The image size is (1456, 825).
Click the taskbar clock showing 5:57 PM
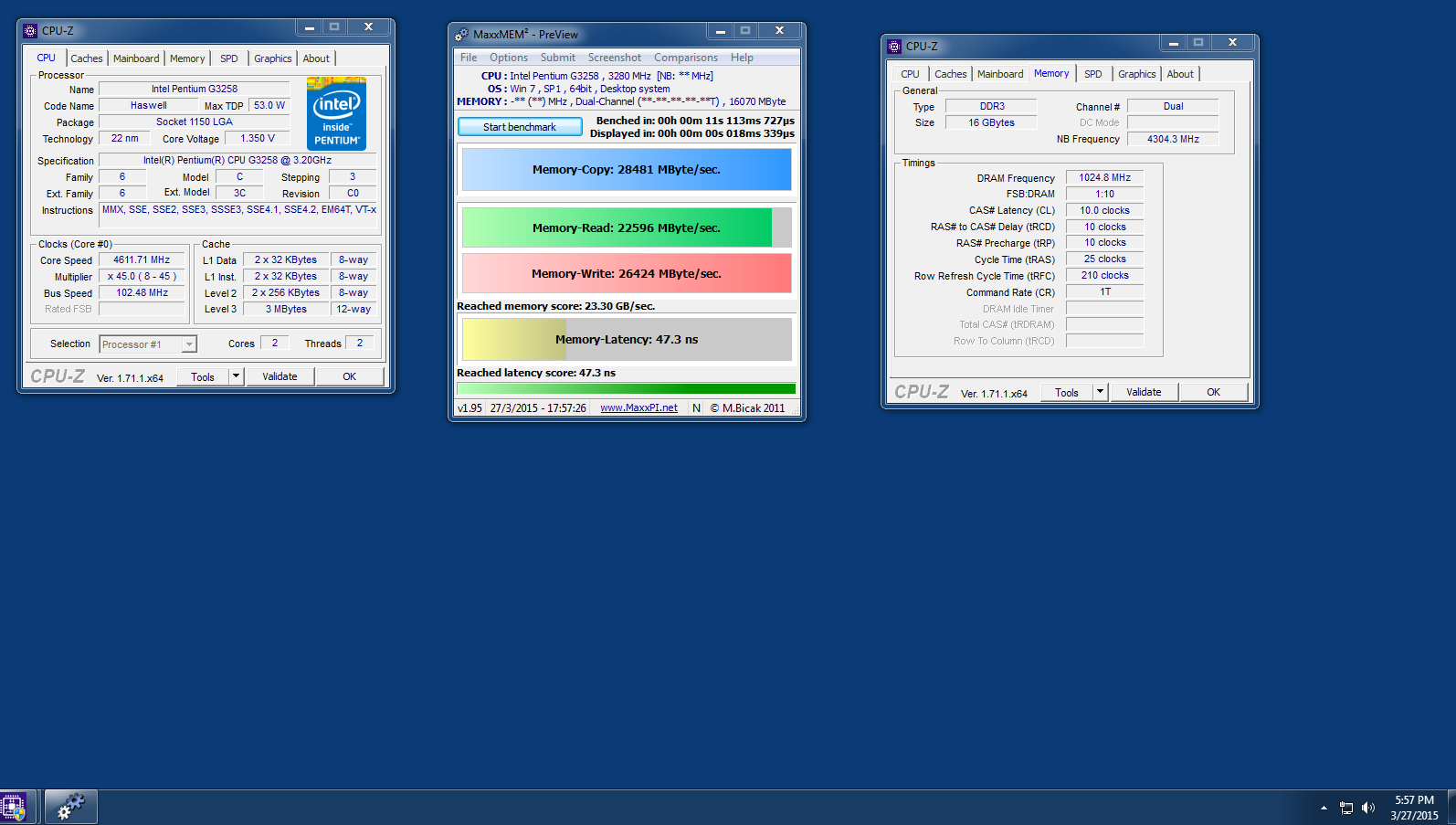coord(1414,808)
